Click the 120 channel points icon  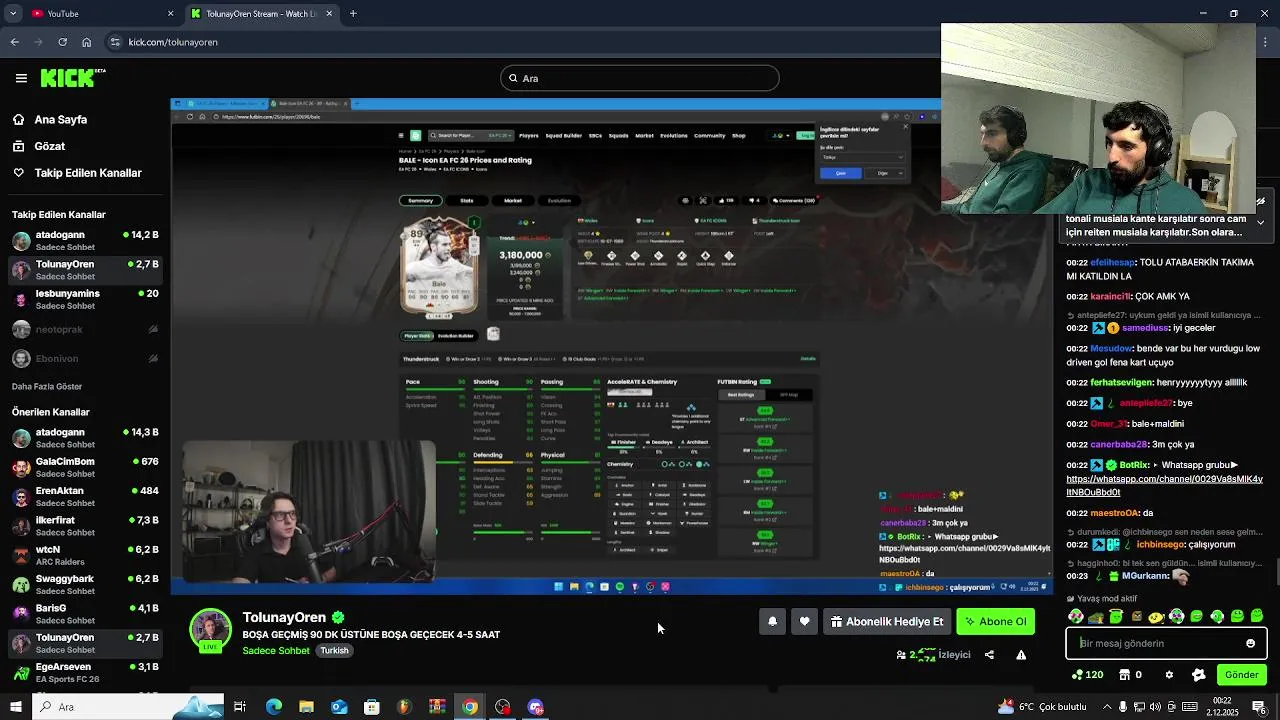pyautogui.click(x=1087, y=675)
